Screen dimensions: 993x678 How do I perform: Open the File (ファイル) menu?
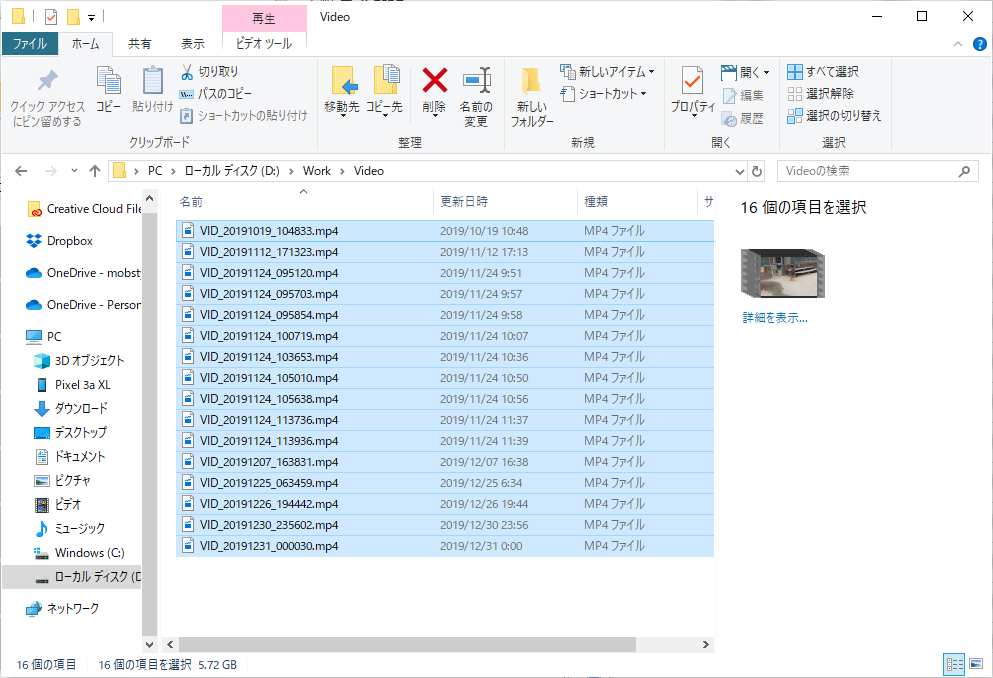pos(29,44)
